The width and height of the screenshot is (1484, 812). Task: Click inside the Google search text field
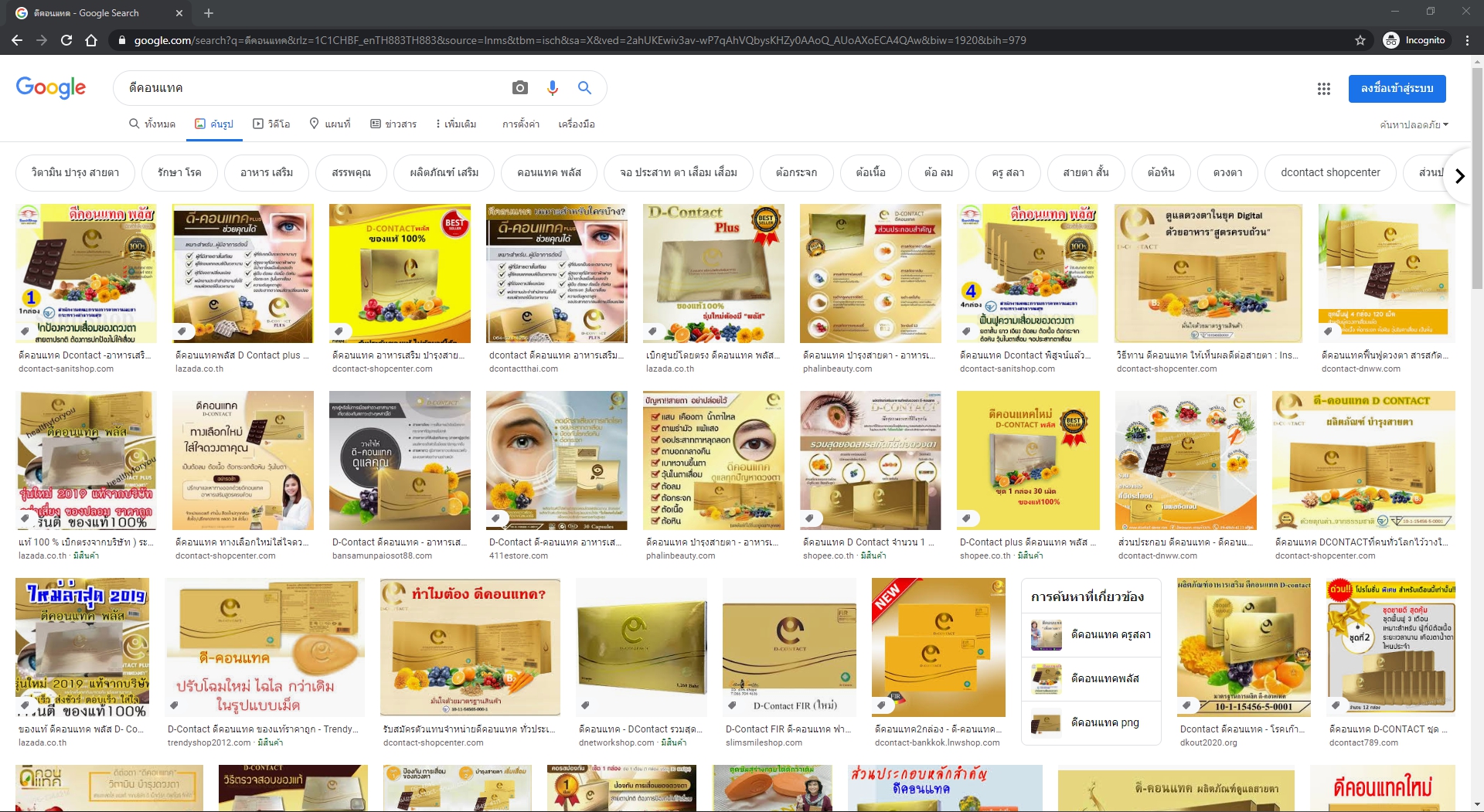tap(309, 88)
